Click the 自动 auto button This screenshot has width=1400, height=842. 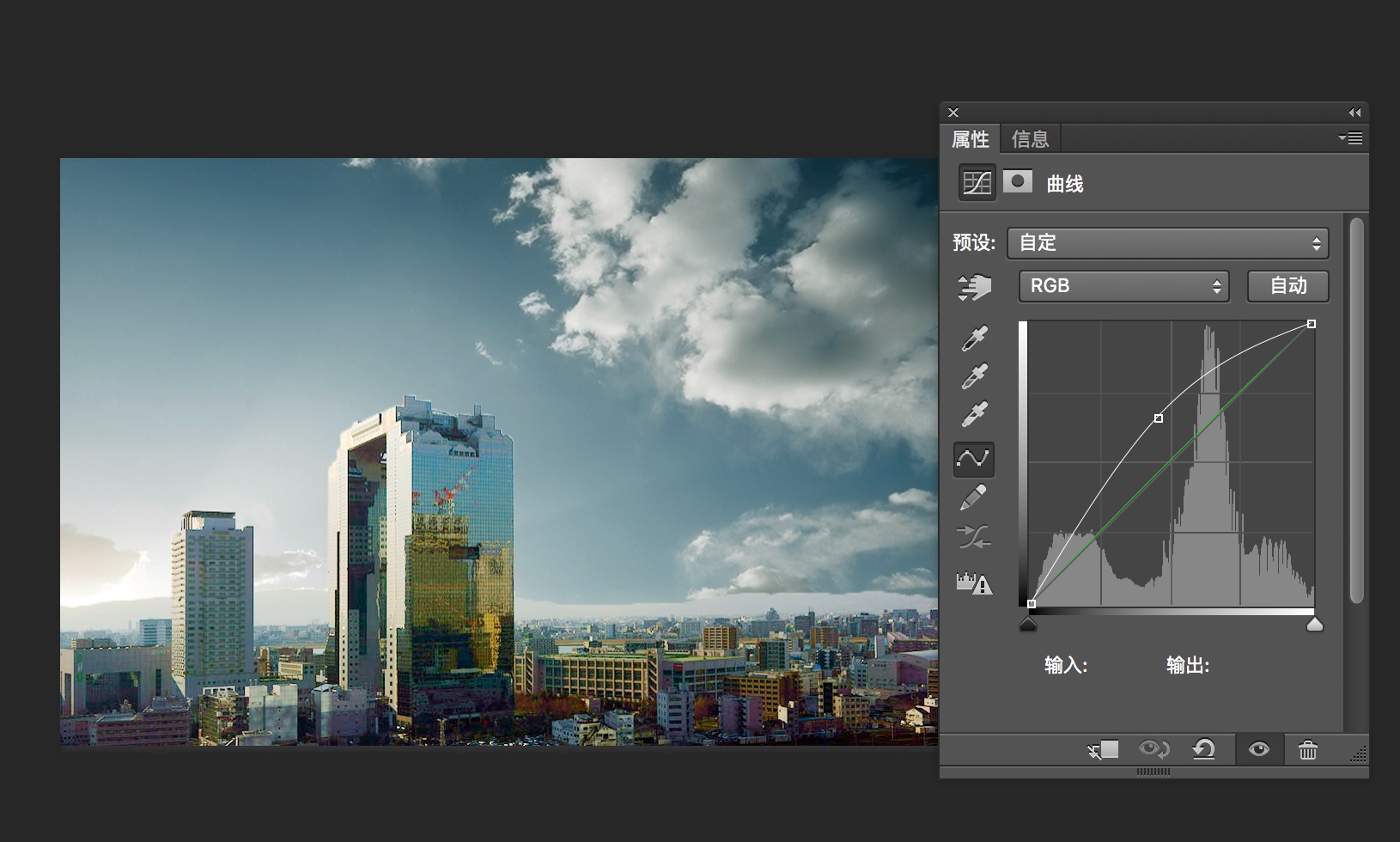point(1288,286)
